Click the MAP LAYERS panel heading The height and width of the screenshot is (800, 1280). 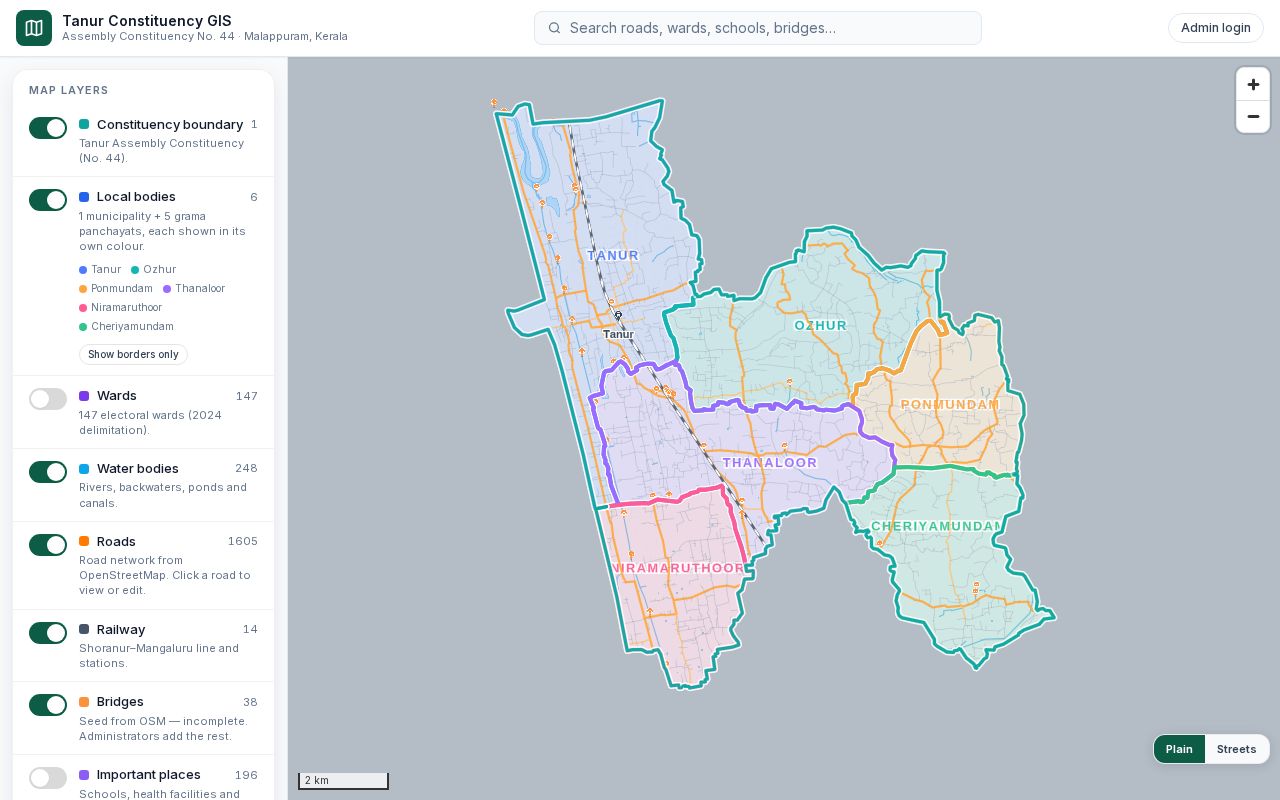click(x=69, y=90)
